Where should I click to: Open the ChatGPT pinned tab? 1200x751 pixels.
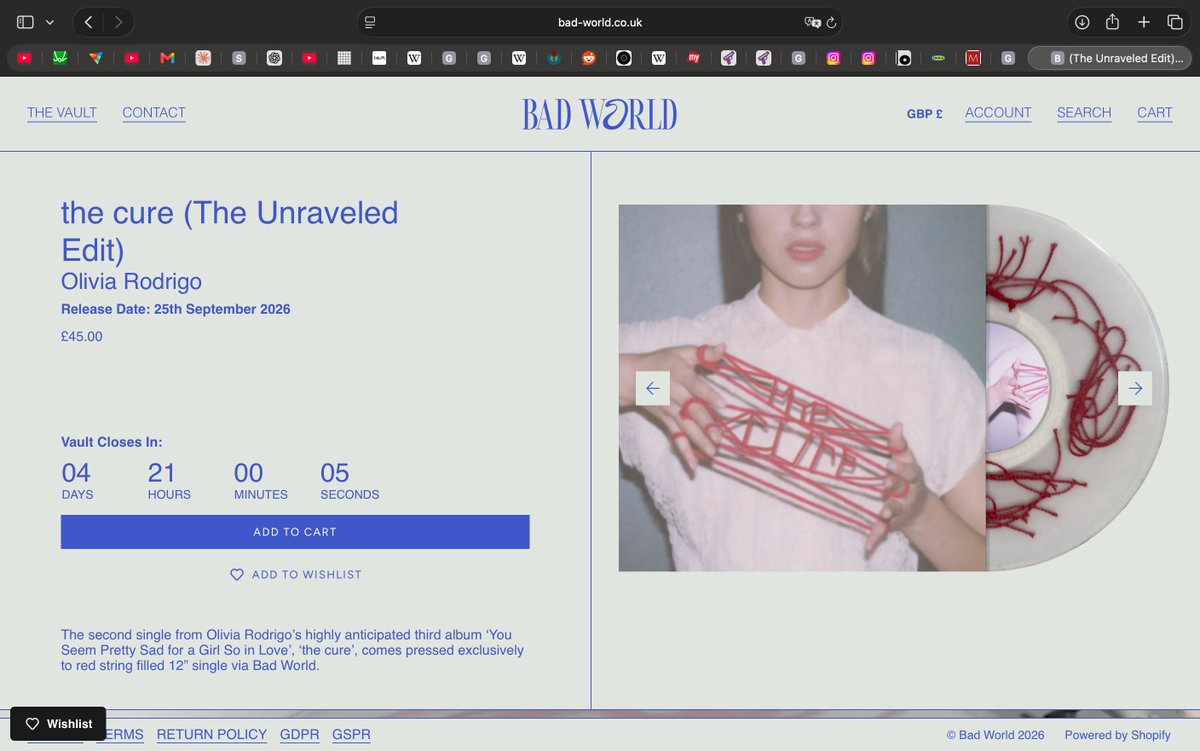click(274, 58)
